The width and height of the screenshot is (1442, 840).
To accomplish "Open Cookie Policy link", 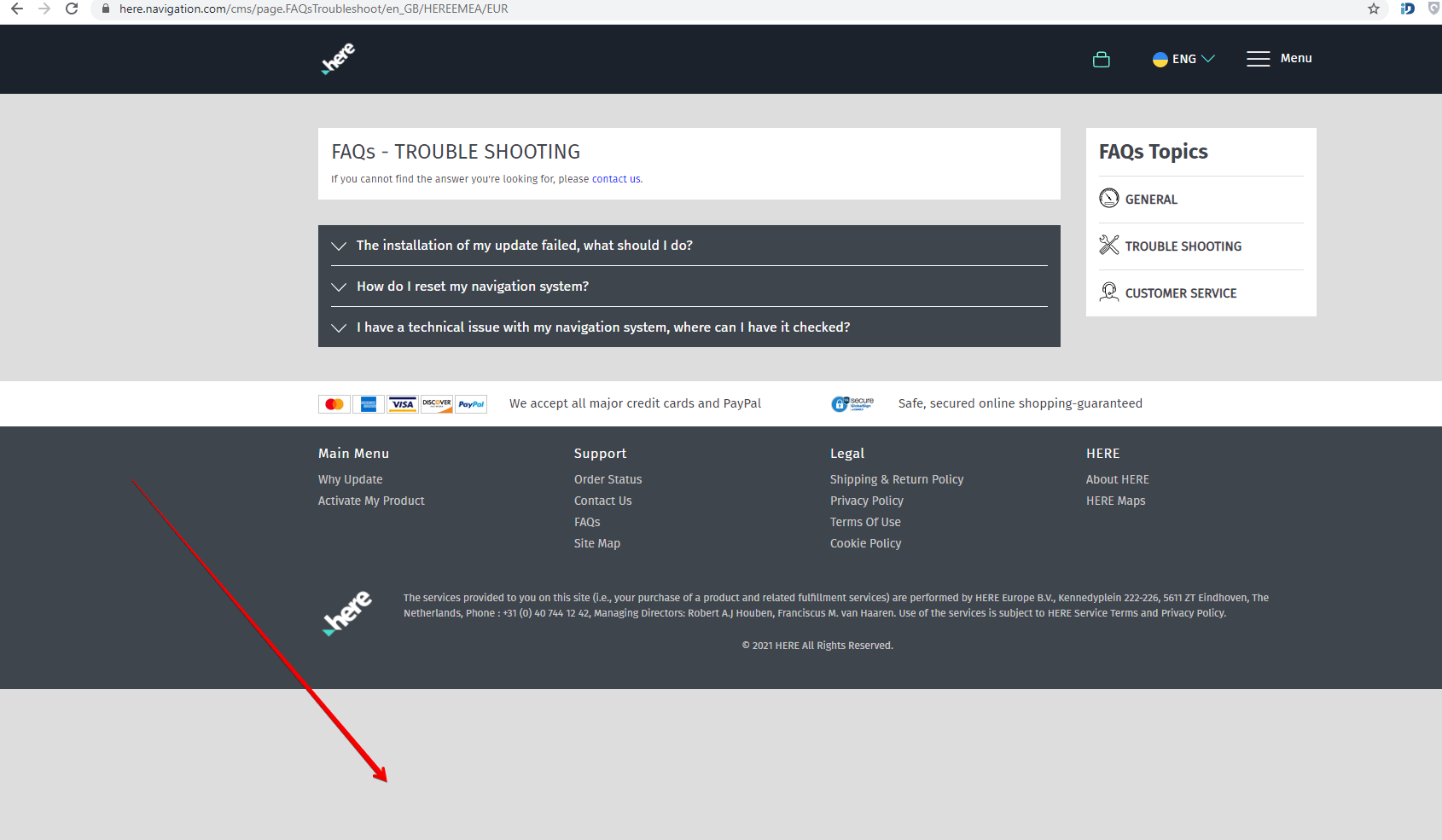I will pyautogui.click(x=866, y=543).
